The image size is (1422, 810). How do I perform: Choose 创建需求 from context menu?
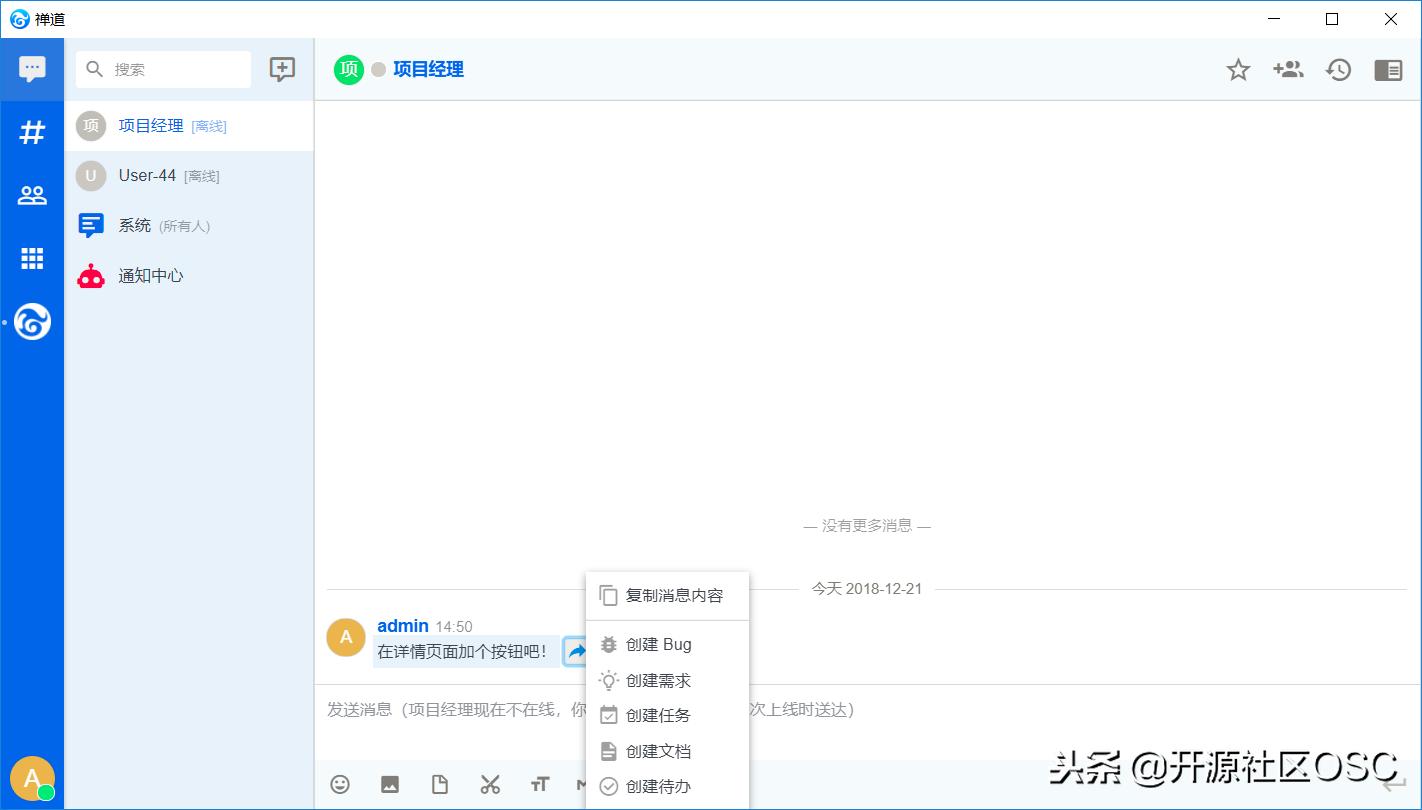(x=667, y=681)
